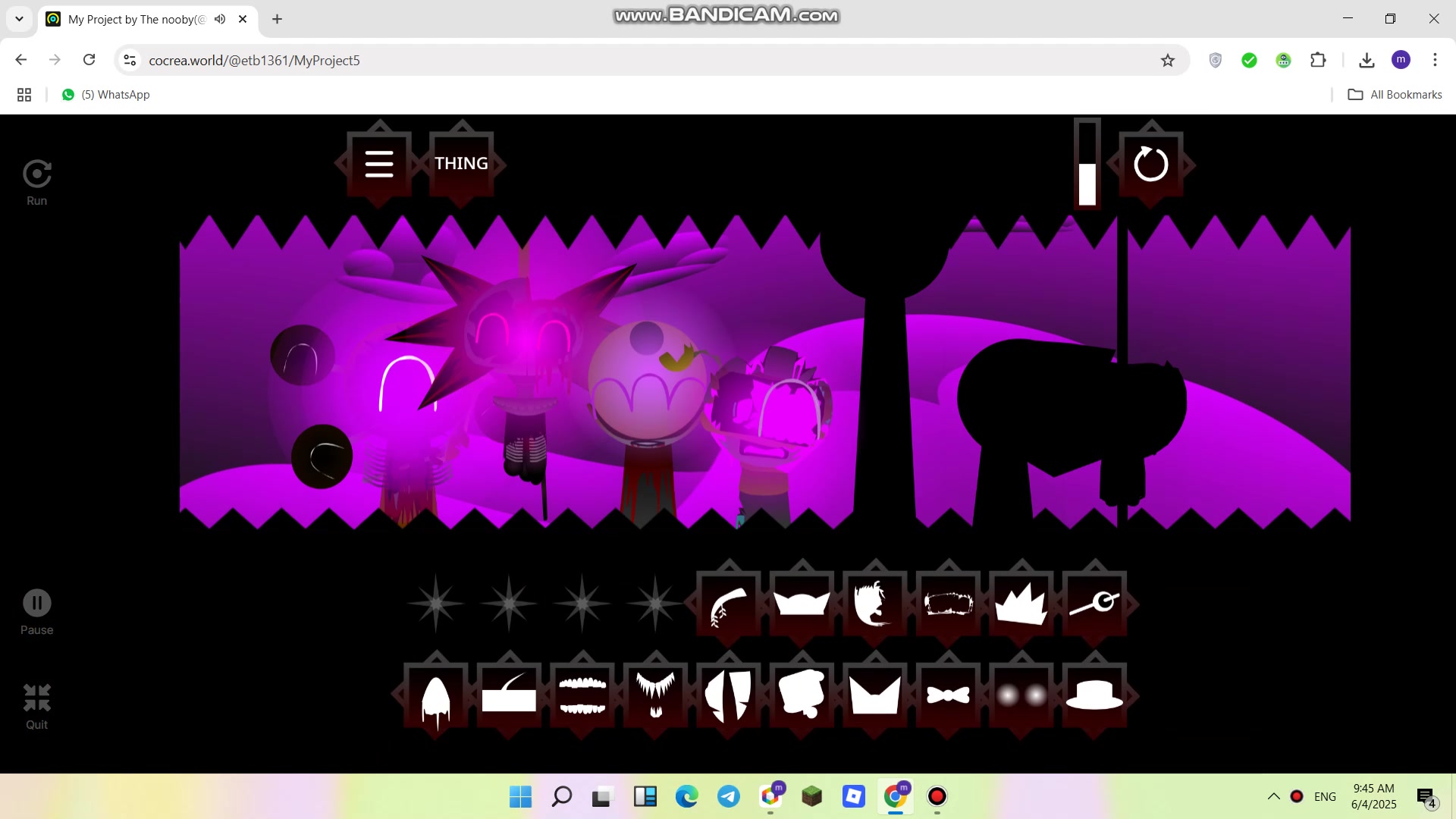Image resolution: width=1456 pixels, height=819 pixels.
Task: Click the second used star slot
Action: pyautogui.click(x=509, y=604)
